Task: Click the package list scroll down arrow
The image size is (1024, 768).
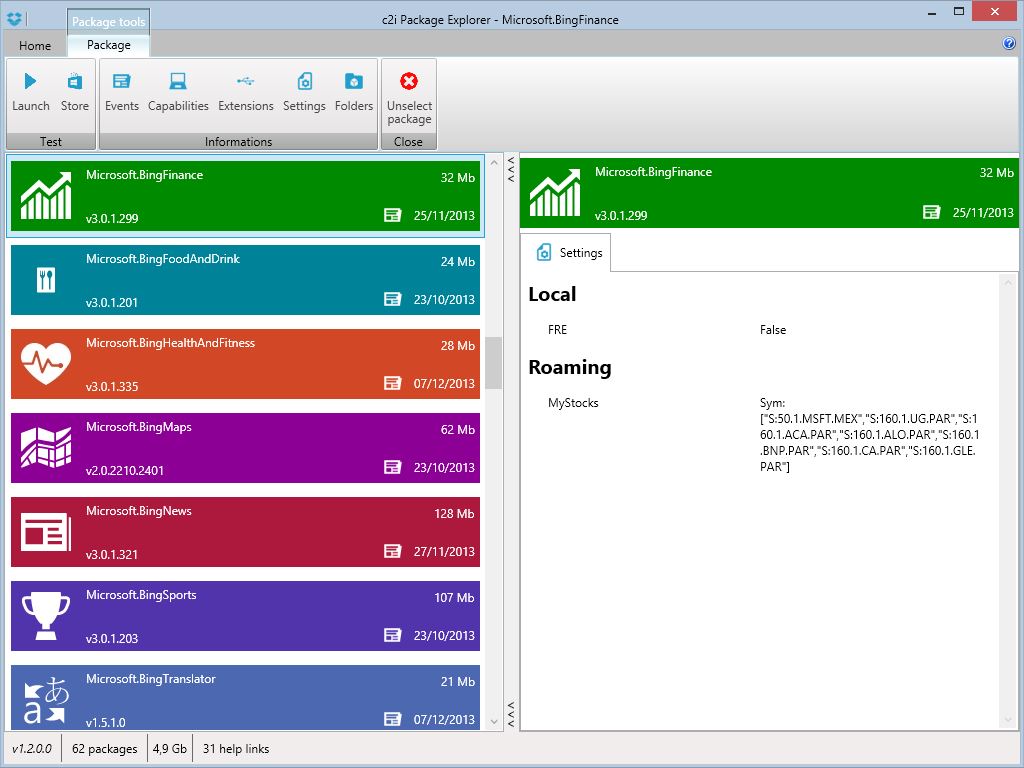Action: tap(494, 722)
